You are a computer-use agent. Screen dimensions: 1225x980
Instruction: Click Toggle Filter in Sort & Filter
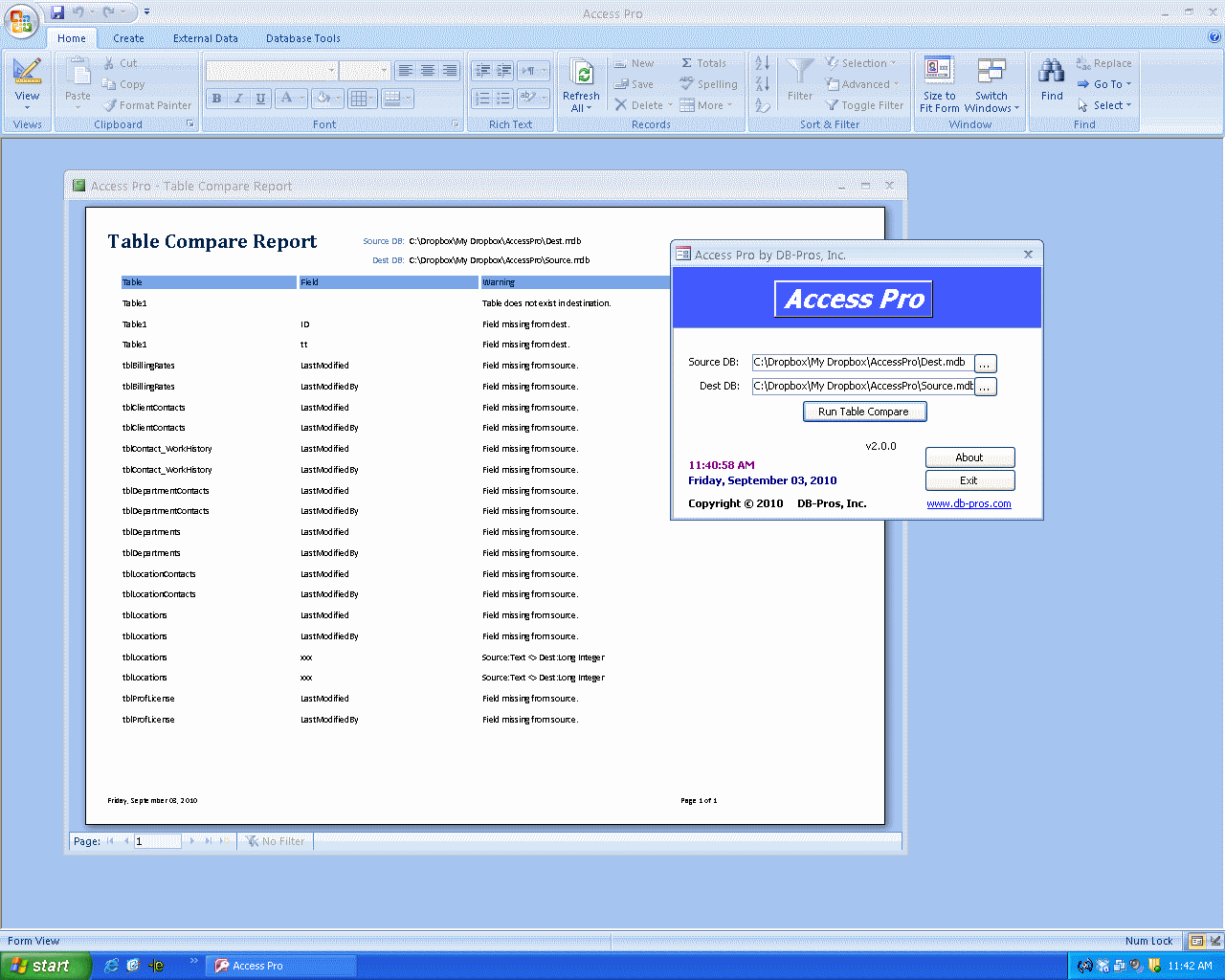tap(864, 105)
